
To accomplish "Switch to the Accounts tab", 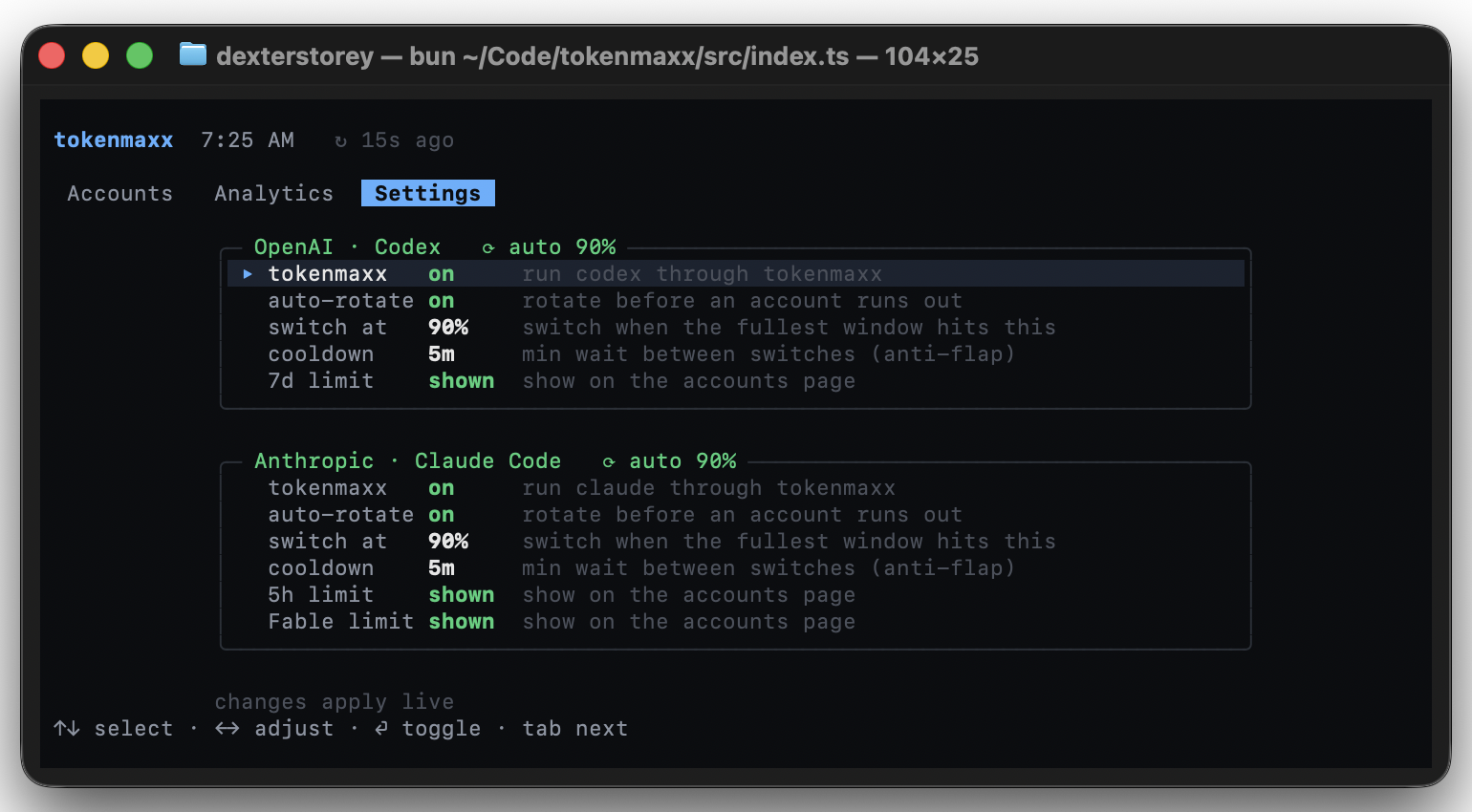I will (x=120, y=194).
